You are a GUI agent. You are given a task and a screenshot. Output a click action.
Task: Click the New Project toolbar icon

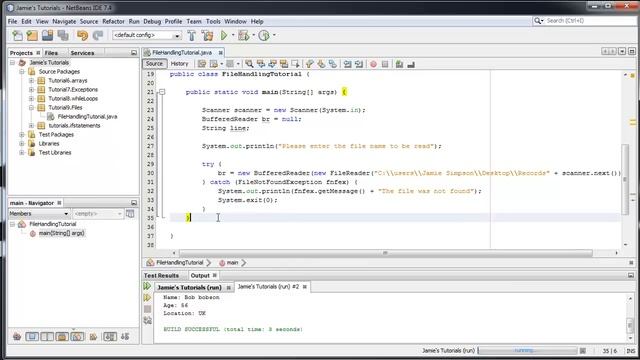tap(32, 36)
